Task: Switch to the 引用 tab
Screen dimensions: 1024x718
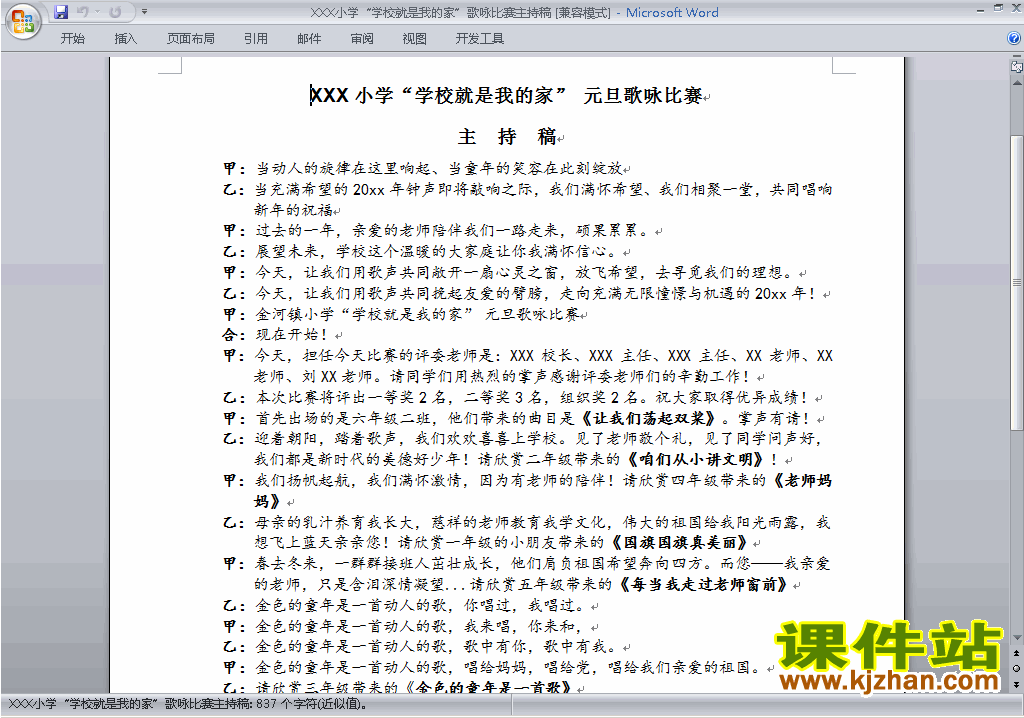Action: [256, 39]
